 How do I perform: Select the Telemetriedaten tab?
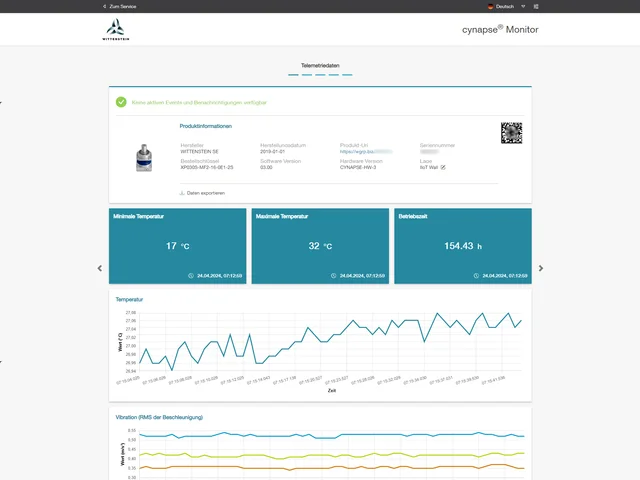tap(320, 66)
